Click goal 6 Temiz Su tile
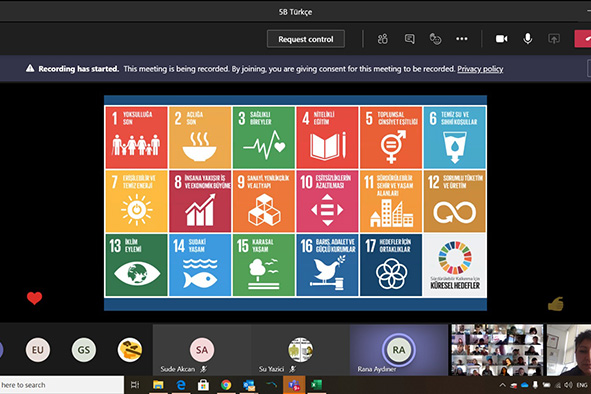 pyautogui.click(x=455, y=138)
